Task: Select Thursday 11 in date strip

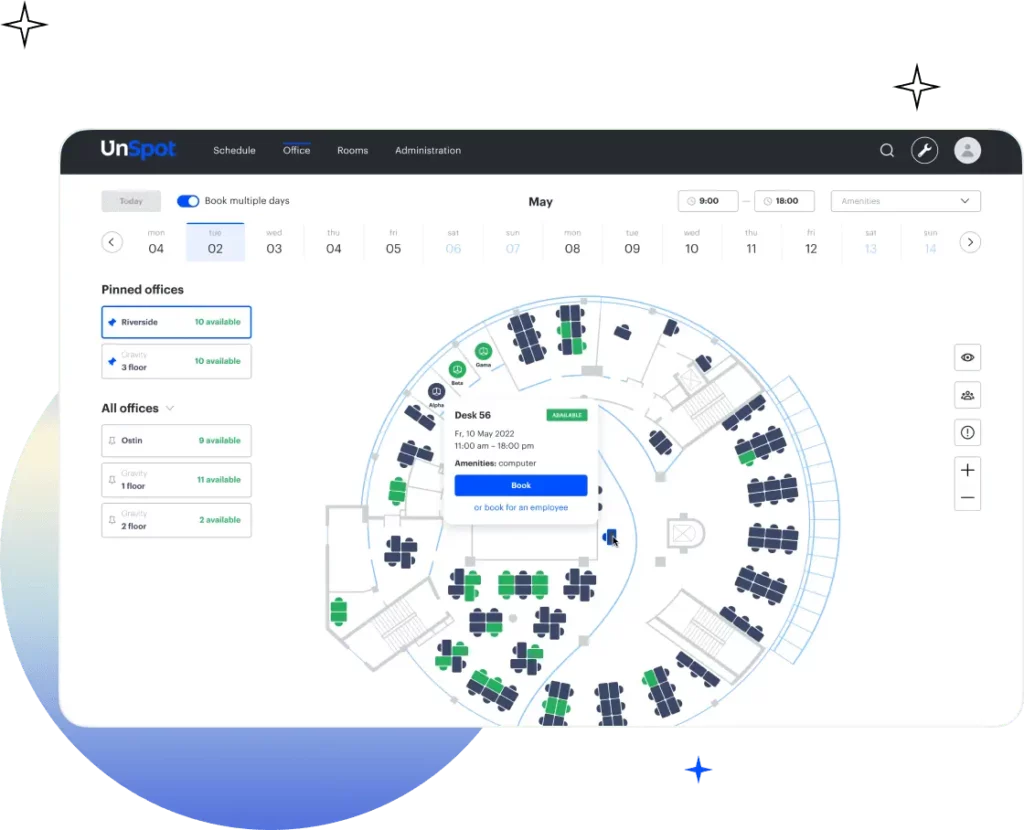Action: pos(751,242)
